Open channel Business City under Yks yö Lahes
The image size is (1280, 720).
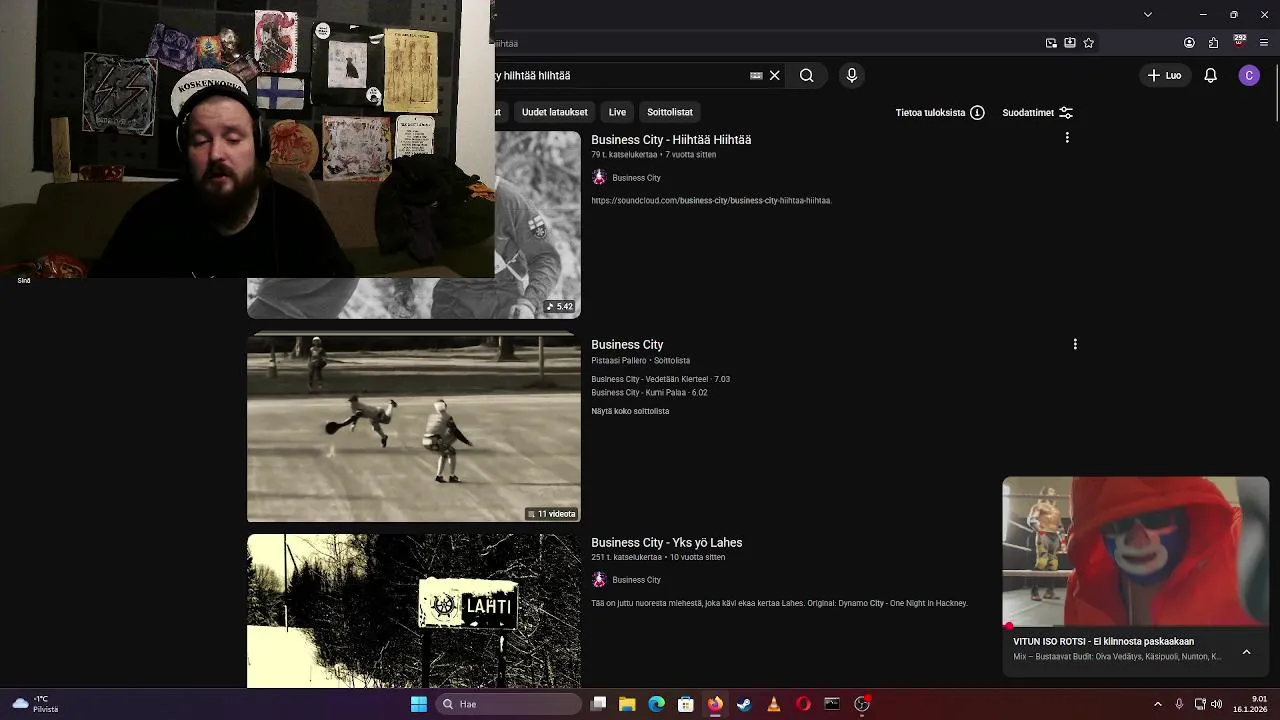tap(636, 580)
